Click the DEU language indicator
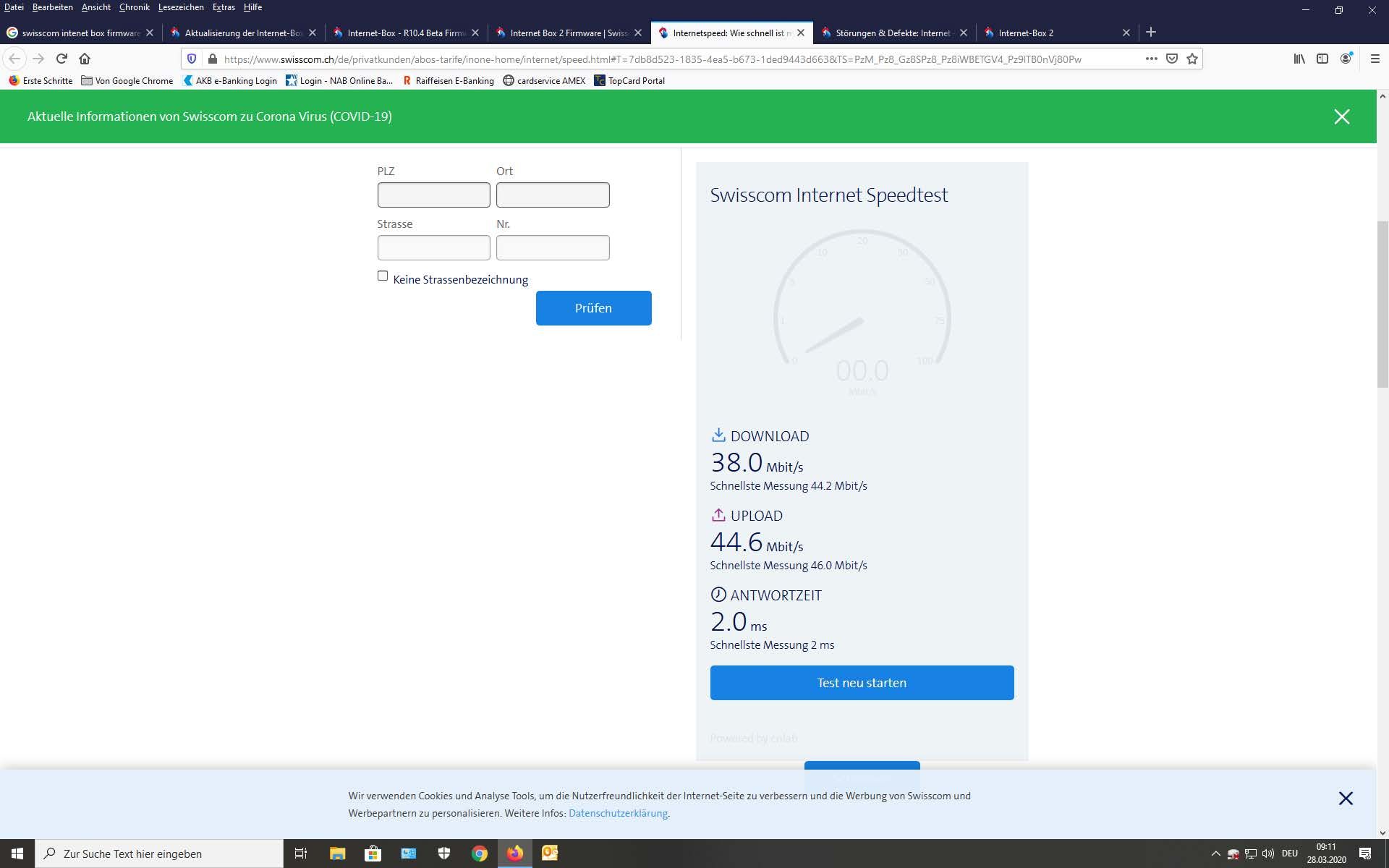This screenshot has height=868, width=1389. pyautogui.click(x=1290, y=854)
